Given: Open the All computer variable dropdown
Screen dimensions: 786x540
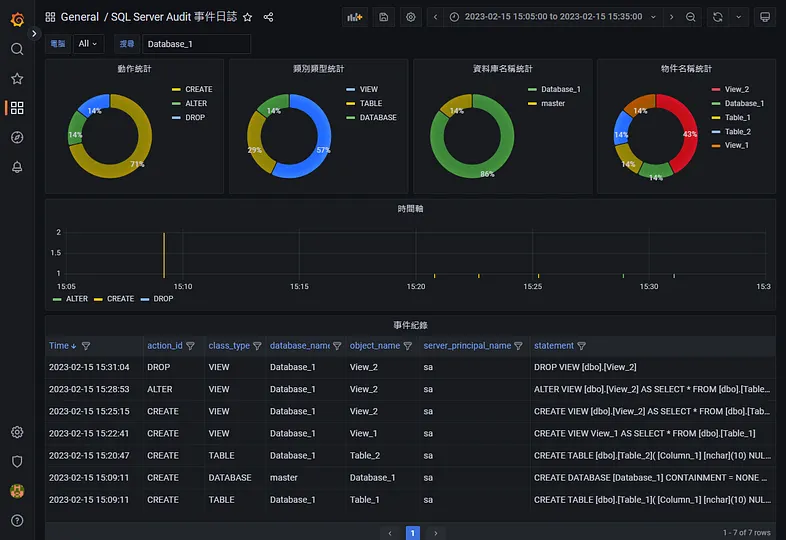Looking at the screenshot, I should coord(88,44).
